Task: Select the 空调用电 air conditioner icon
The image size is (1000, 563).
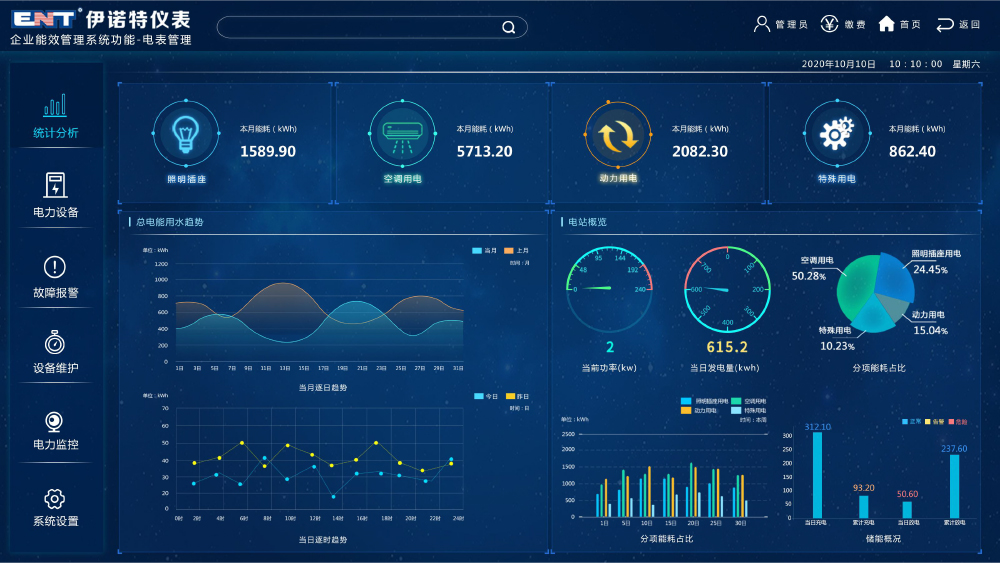Action: click(402, 133)
